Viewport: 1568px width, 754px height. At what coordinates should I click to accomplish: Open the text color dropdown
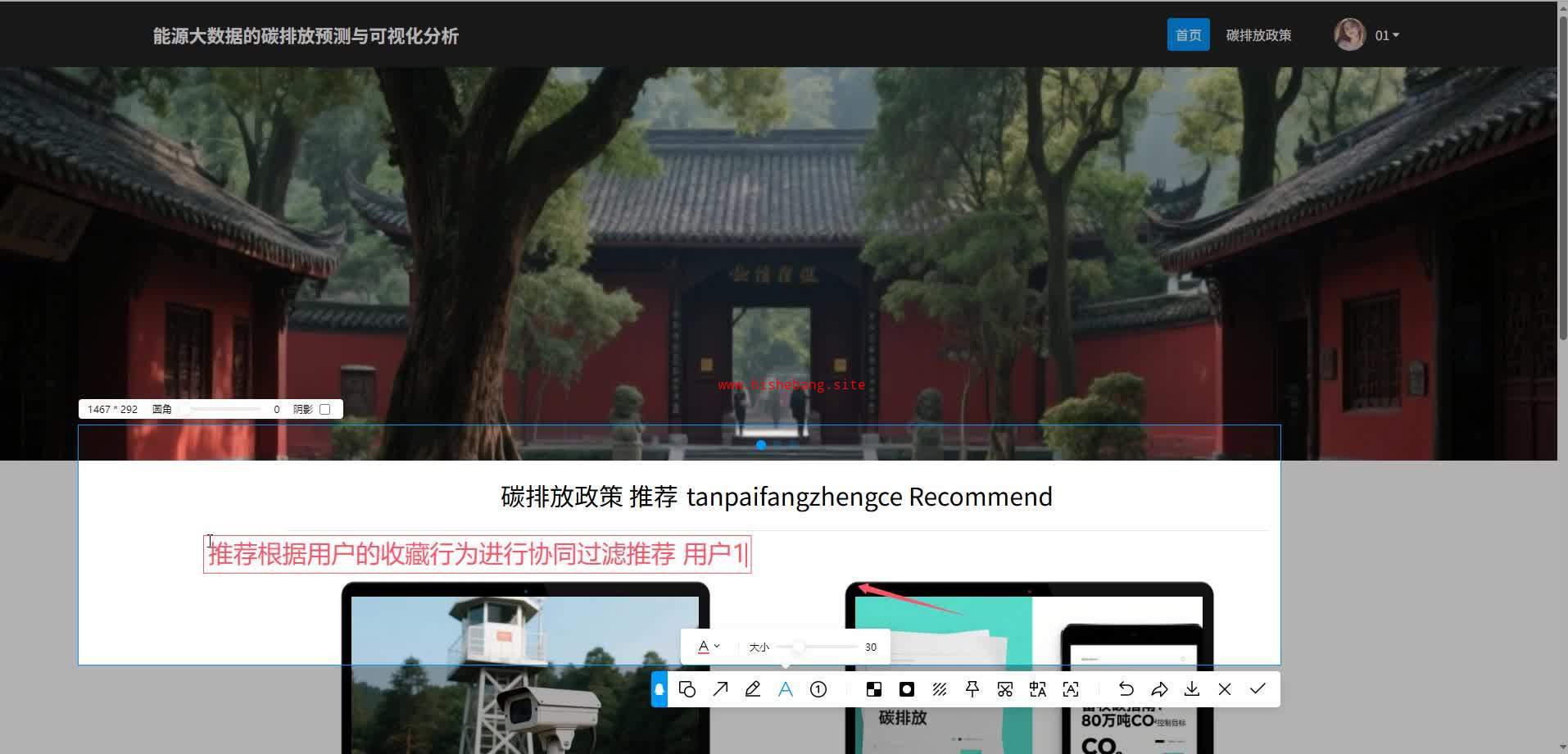(709, 647)
